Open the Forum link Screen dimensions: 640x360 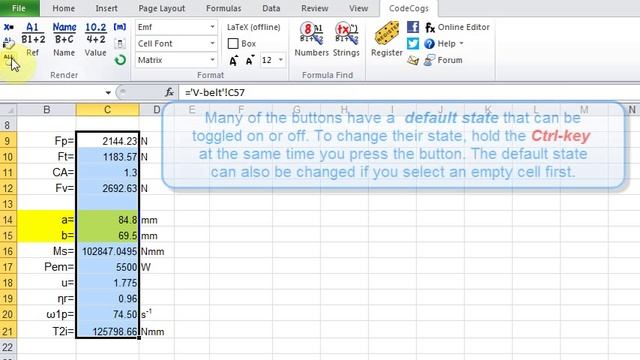coord(443,60)
